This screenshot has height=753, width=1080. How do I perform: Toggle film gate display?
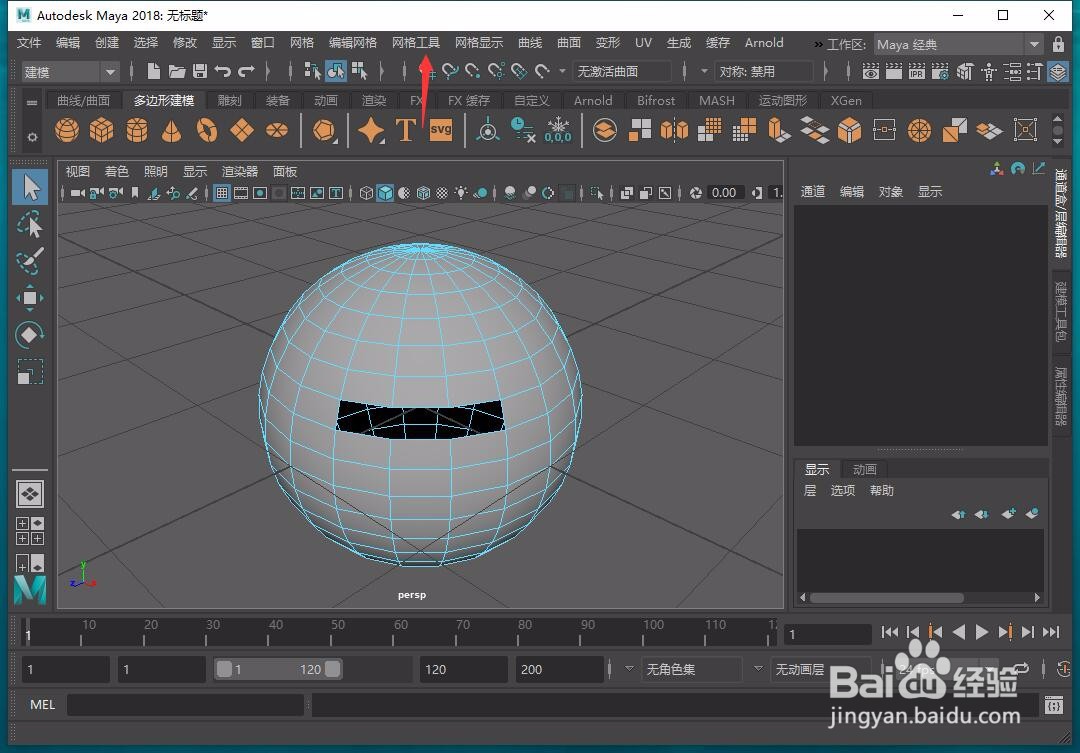click(240, 193)
